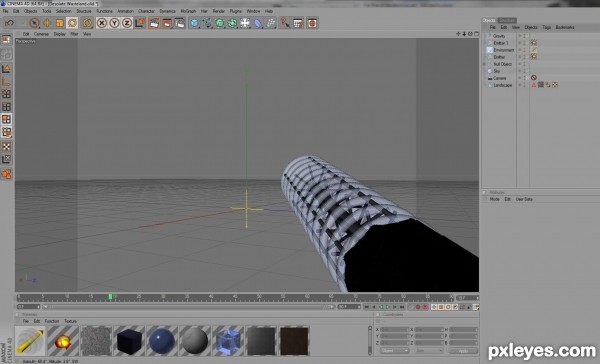The width and height of the screenshot is (600, 364).
Task: Open the Bookmarks menu in Objects manager
Action: pyautogui.click(x=565, y=28)
